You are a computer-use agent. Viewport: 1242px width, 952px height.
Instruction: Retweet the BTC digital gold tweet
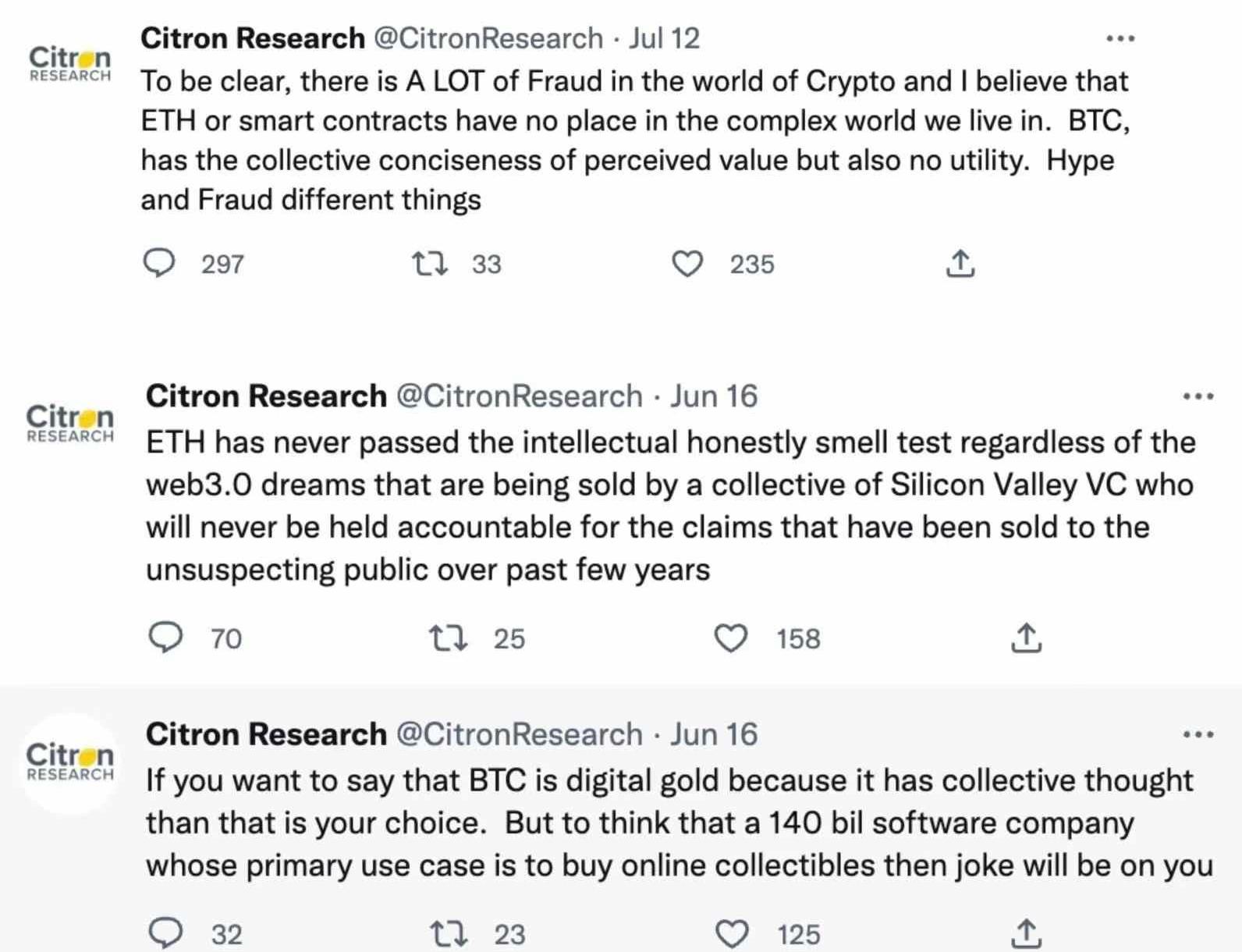(449, 933)
